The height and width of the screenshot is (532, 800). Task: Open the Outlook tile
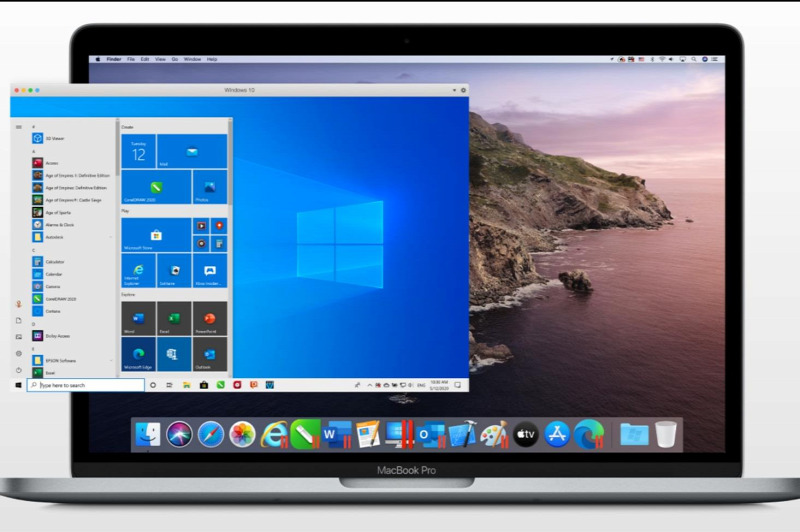point(210,354)
